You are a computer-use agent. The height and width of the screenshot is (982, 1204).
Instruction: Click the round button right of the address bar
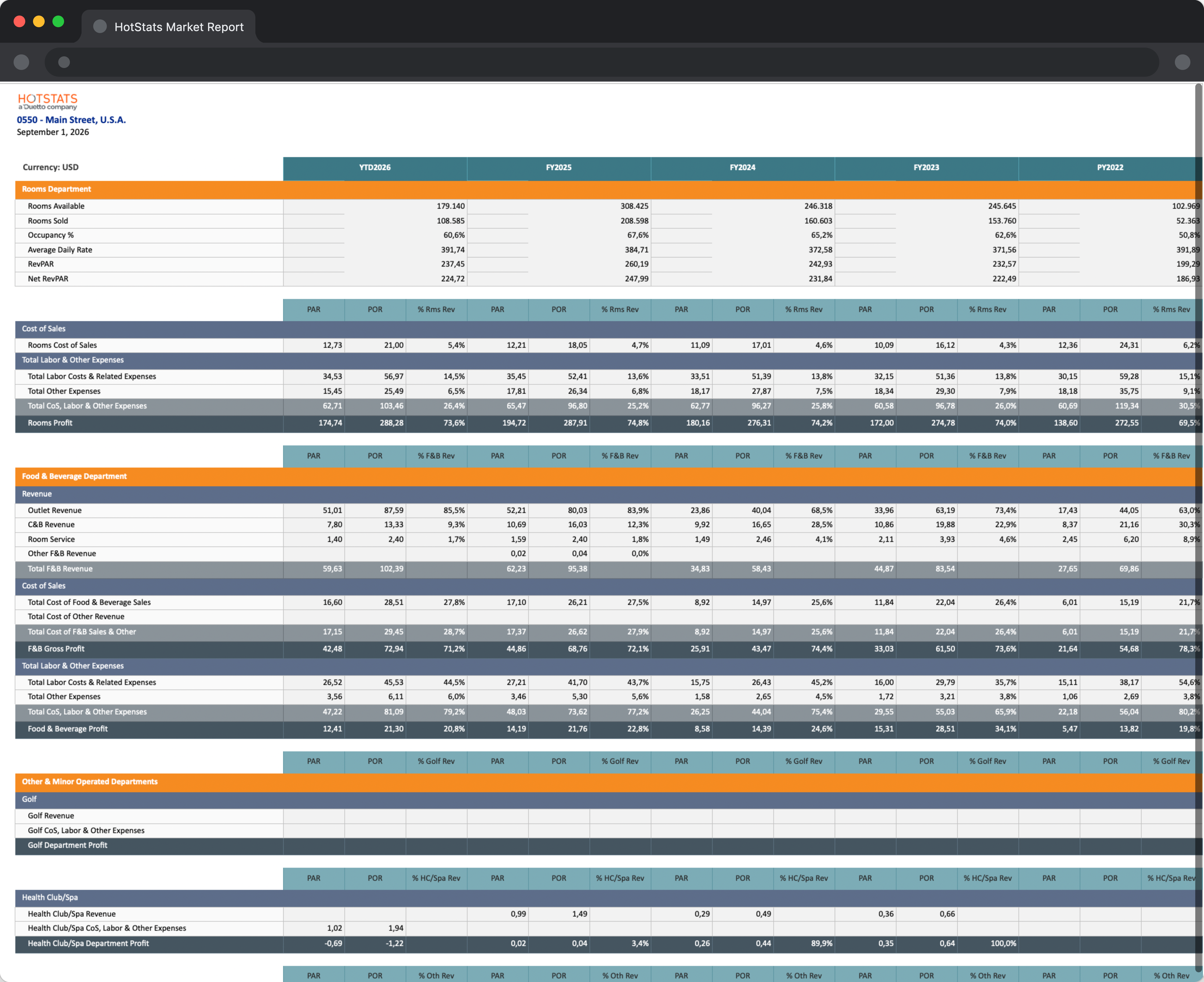coord(1182,62)
